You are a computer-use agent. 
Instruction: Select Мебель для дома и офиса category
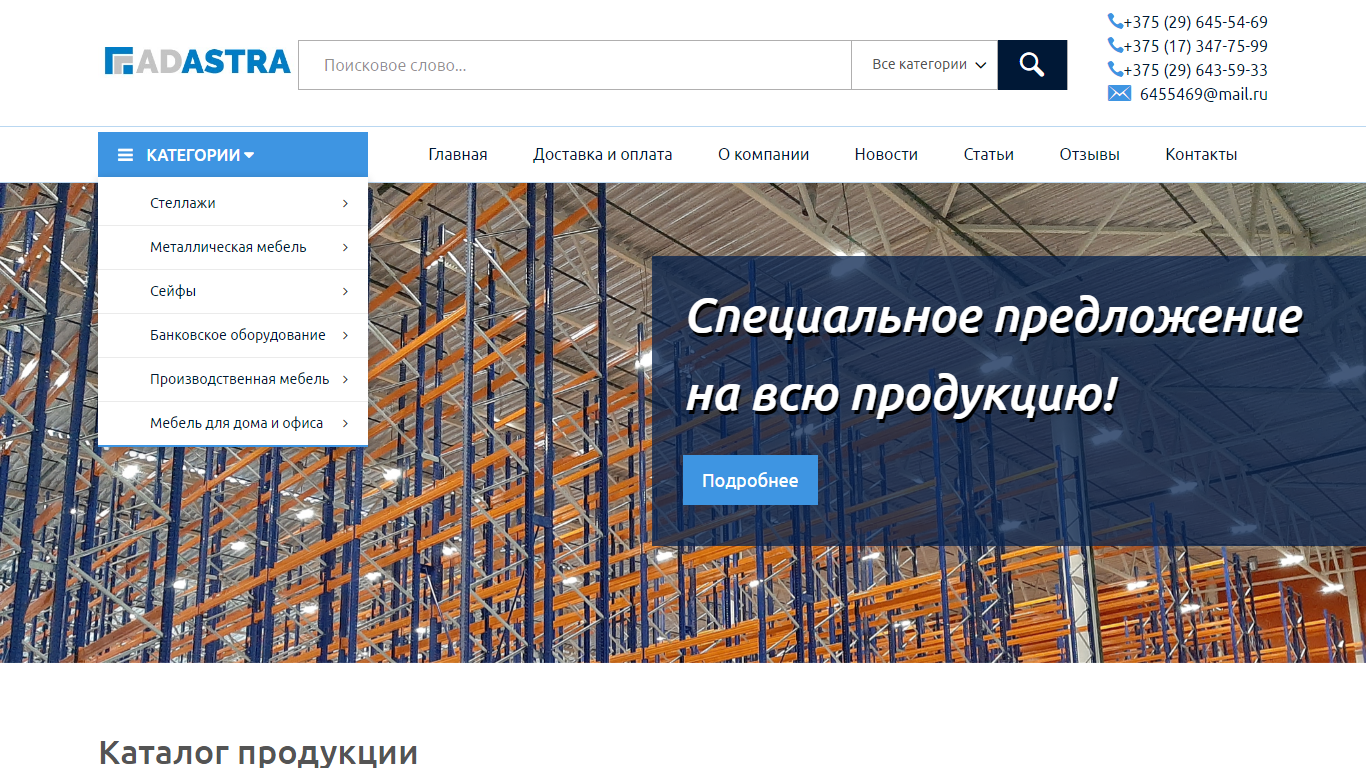[x=237, y=423]
